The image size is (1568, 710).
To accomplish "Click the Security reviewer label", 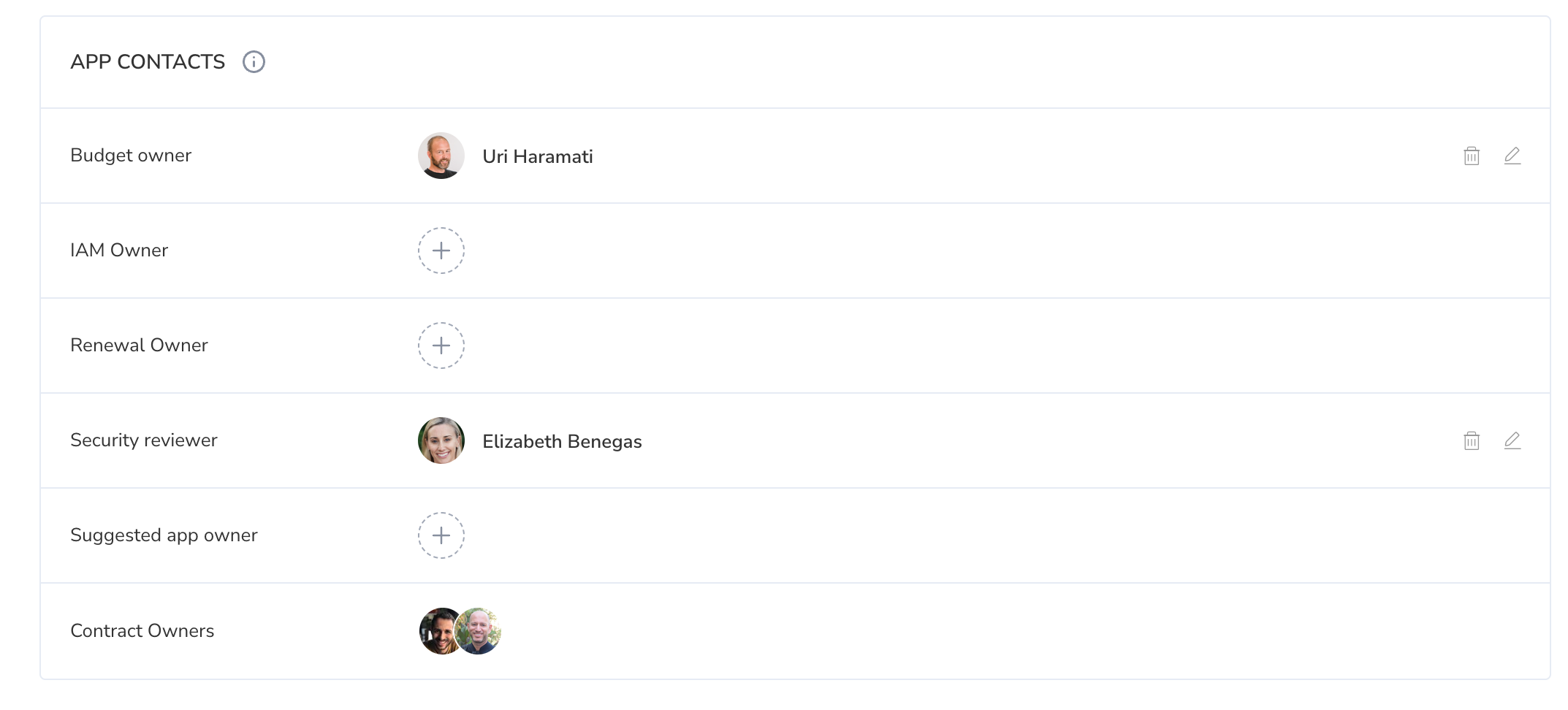I will [144, 440].
